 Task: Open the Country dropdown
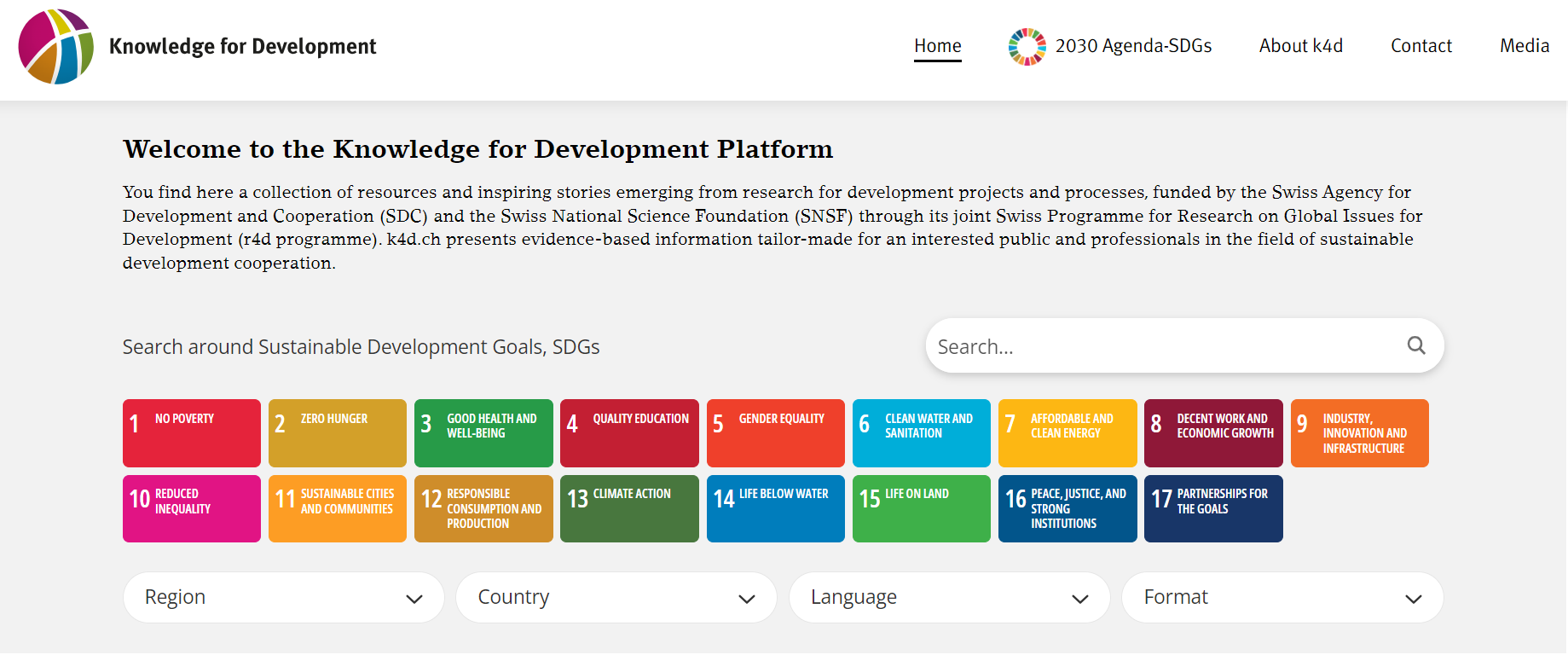pyautogui.click(x=616, y=597)
